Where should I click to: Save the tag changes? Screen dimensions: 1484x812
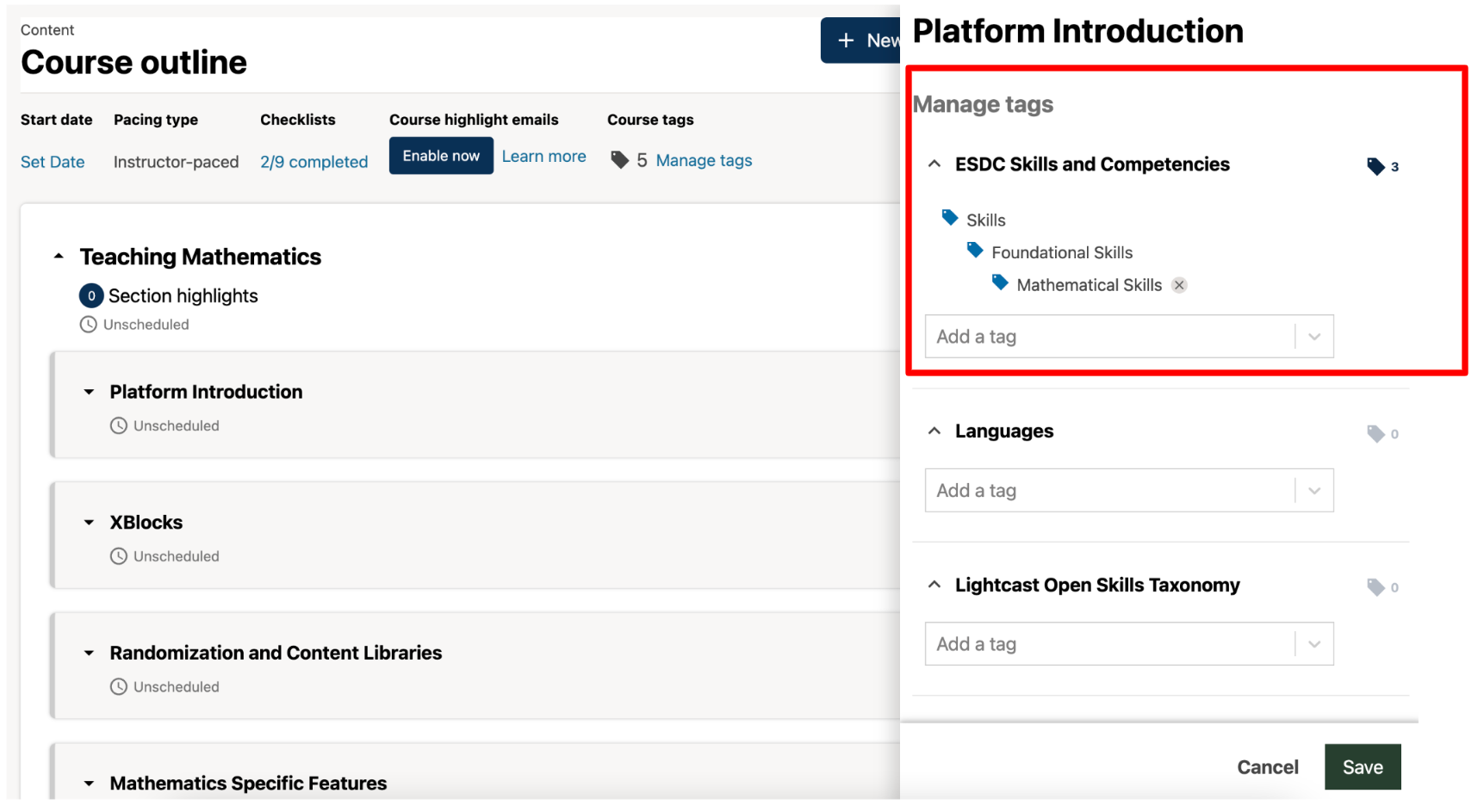(1363, 767)
